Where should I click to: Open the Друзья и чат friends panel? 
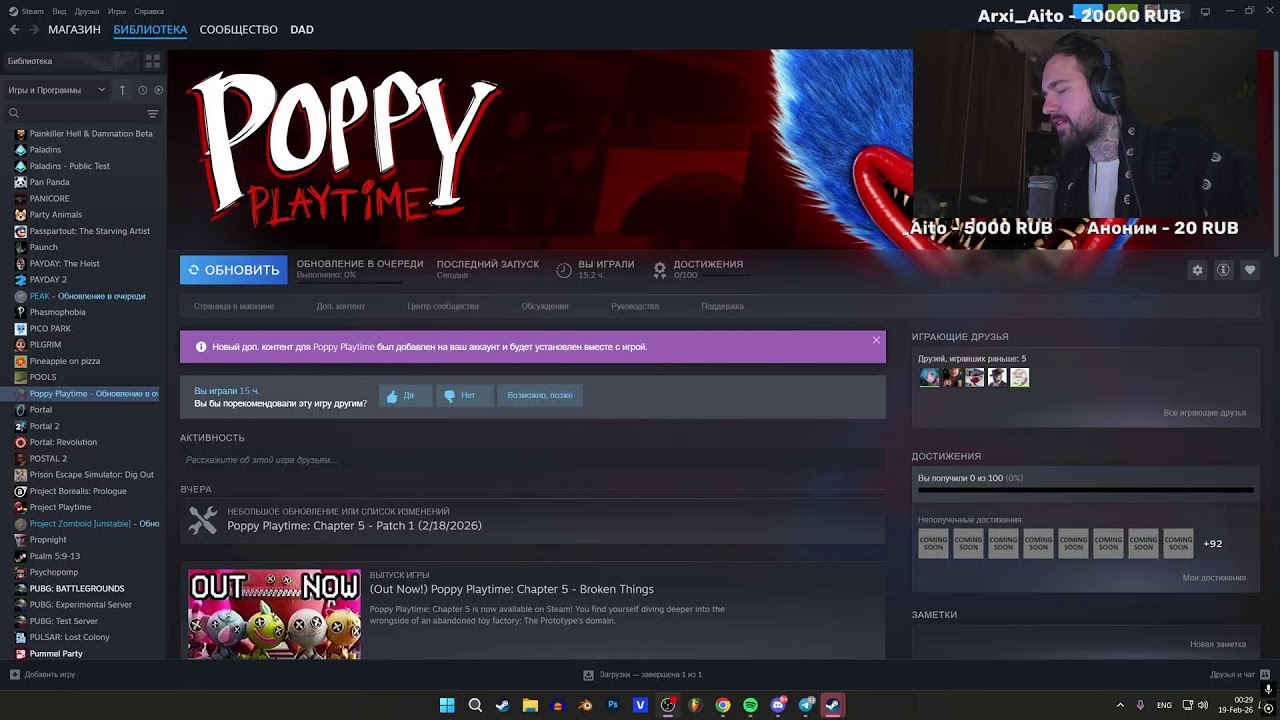[x=1239, y=675]
